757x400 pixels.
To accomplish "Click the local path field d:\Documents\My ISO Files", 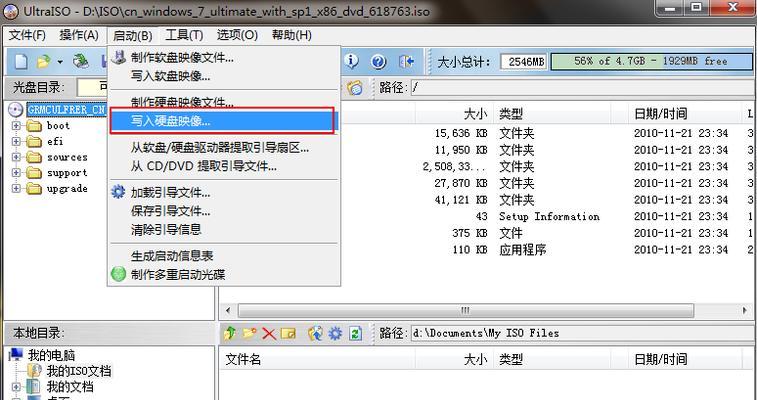I will tap(583, 333).
